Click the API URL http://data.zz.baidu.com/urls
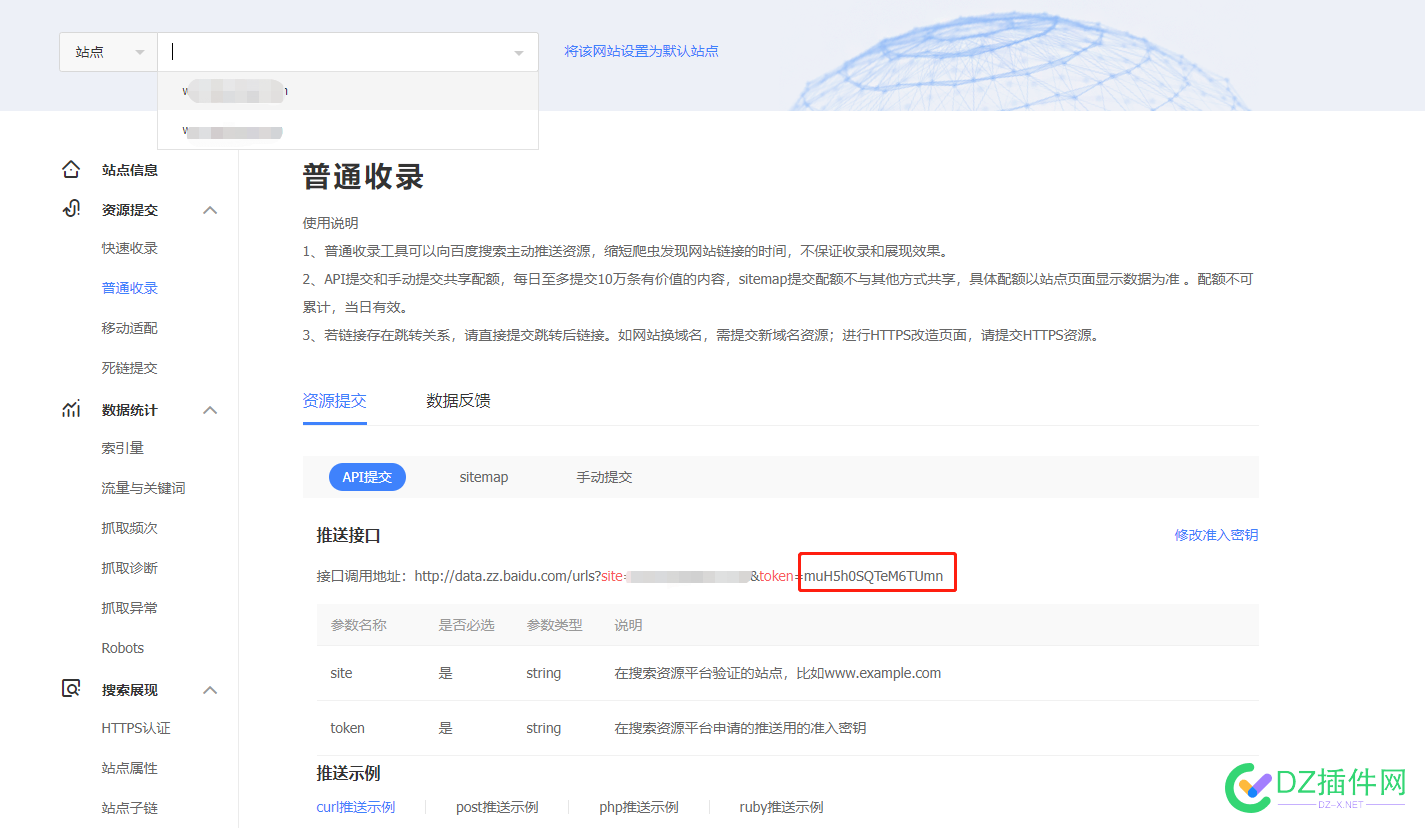Viewport: 1425px width, 828px height. click(x=506, y=576)
